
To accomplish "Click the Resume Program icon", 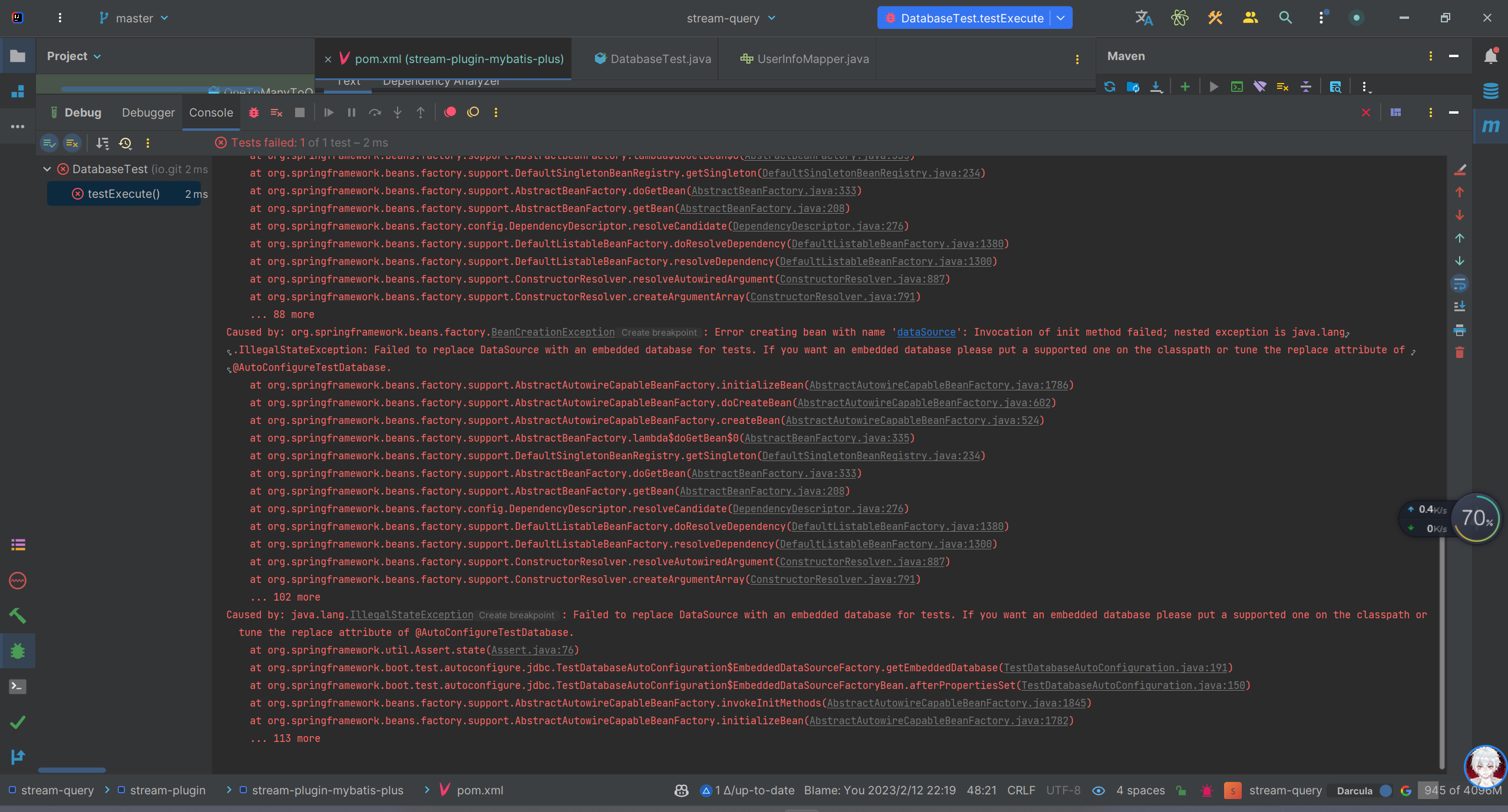I will point(329,112).
